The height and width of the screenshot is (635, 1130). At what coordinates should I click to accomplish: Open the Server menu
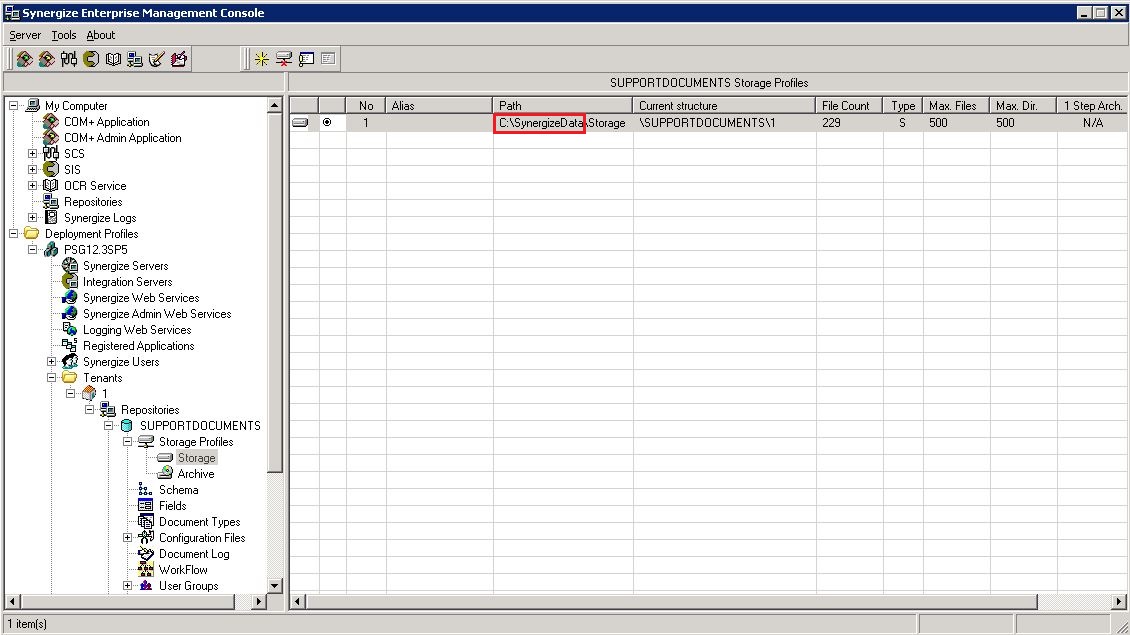[x=25, y=35]
